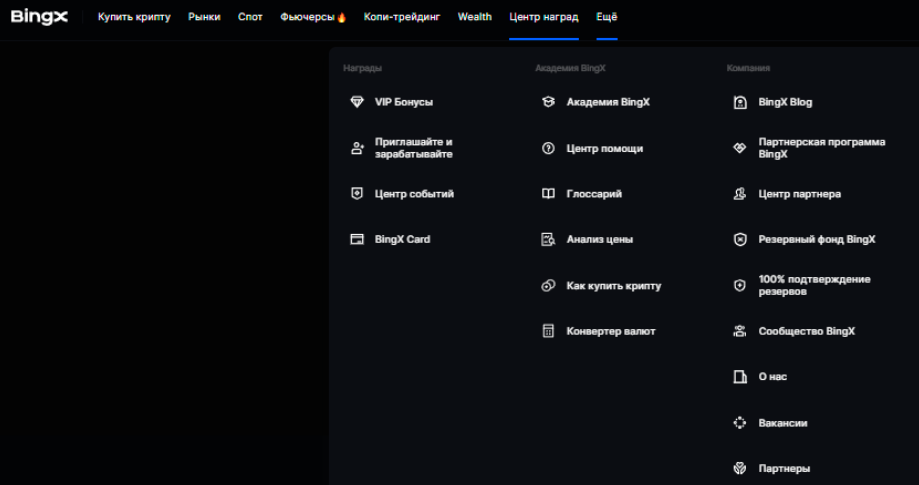Click the add-person icon beside Приглашайте и зарабатывайте
This screenshot has height=485, width=919.
tap(357, 148)
